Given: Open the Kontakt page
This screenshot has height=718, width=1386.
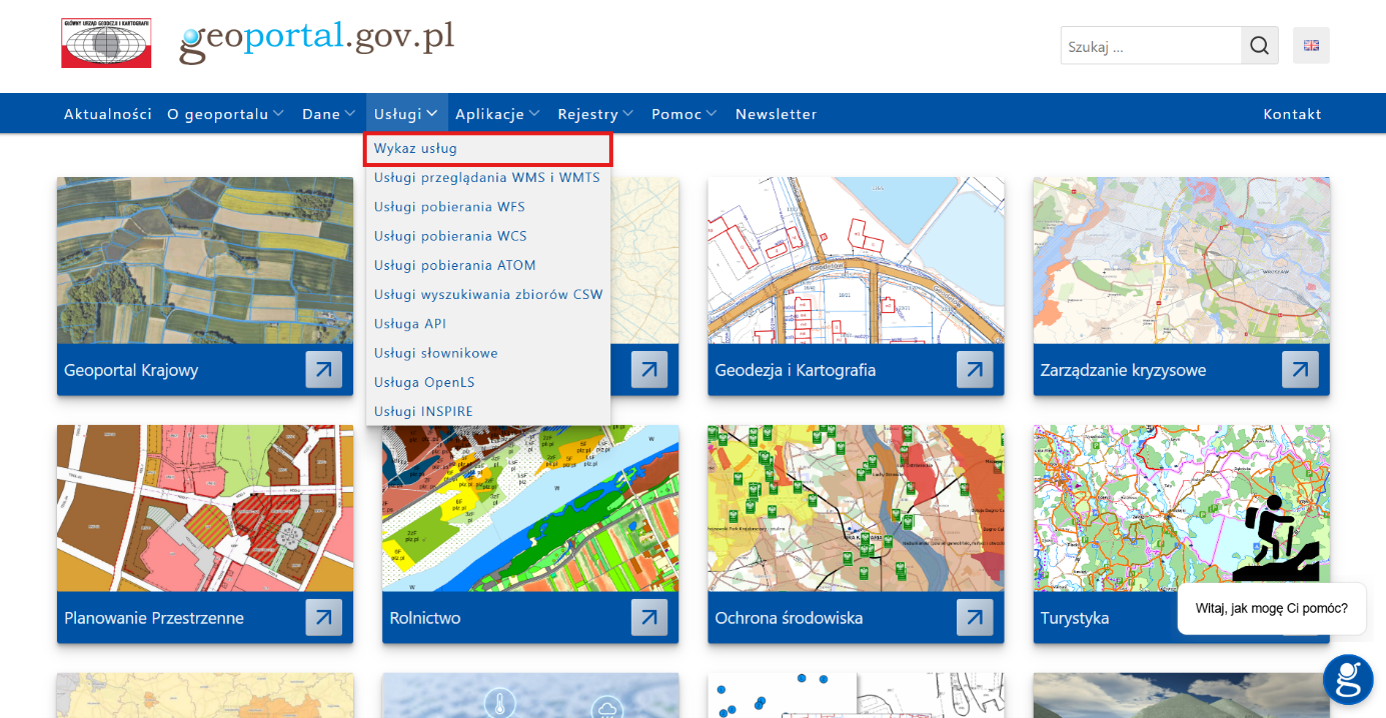Looking at the screenshot, I should [1292, 114].
